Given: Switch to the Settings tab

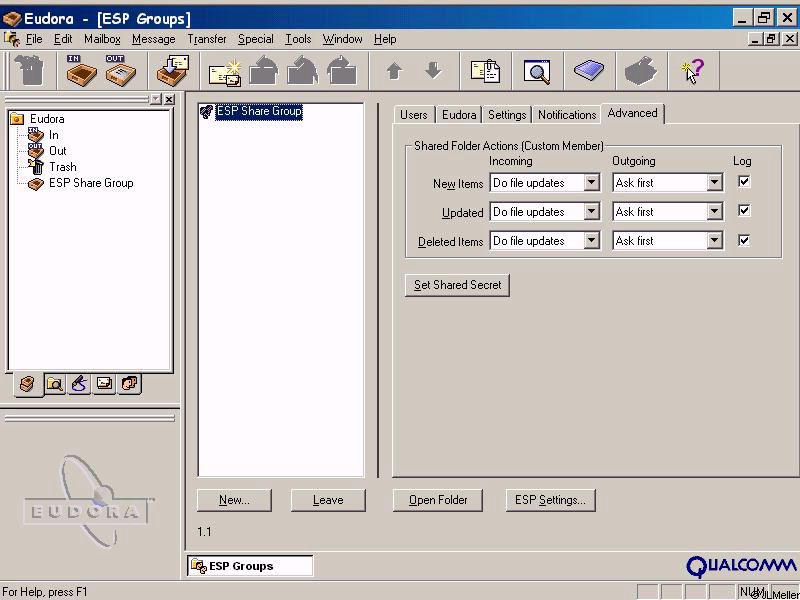Looking at the screenshot, I should (x=507, y=115).
